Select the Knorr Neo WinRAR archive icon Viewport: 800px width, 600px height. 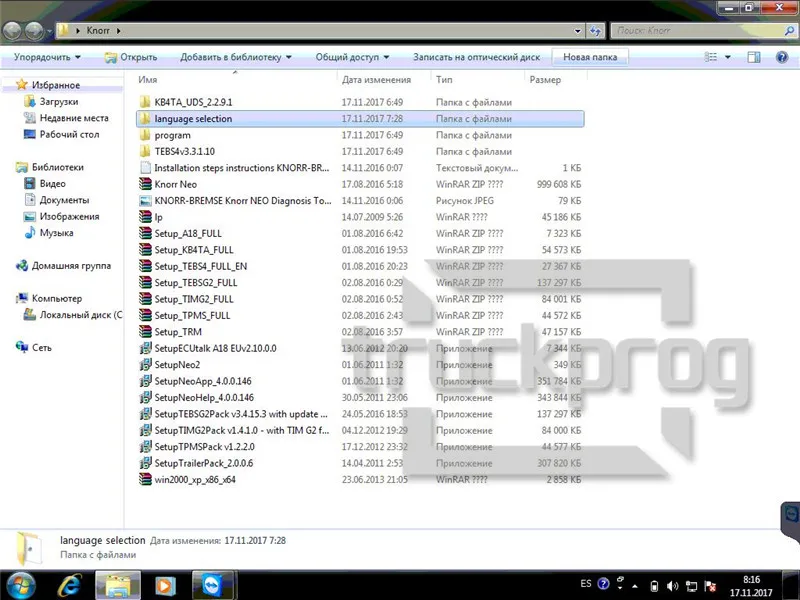click(x=145, y=184)
